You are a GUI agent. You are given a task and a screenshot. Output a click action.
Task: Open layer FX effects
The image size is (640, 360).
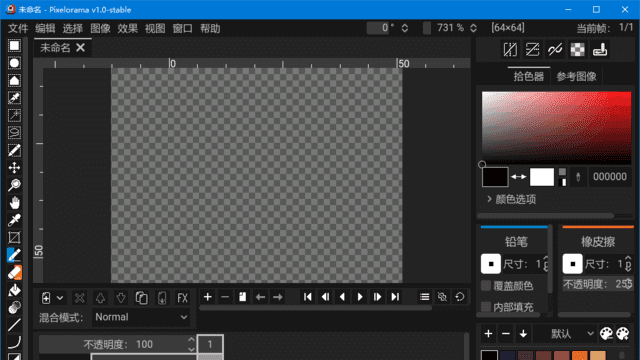coord(182,298)
